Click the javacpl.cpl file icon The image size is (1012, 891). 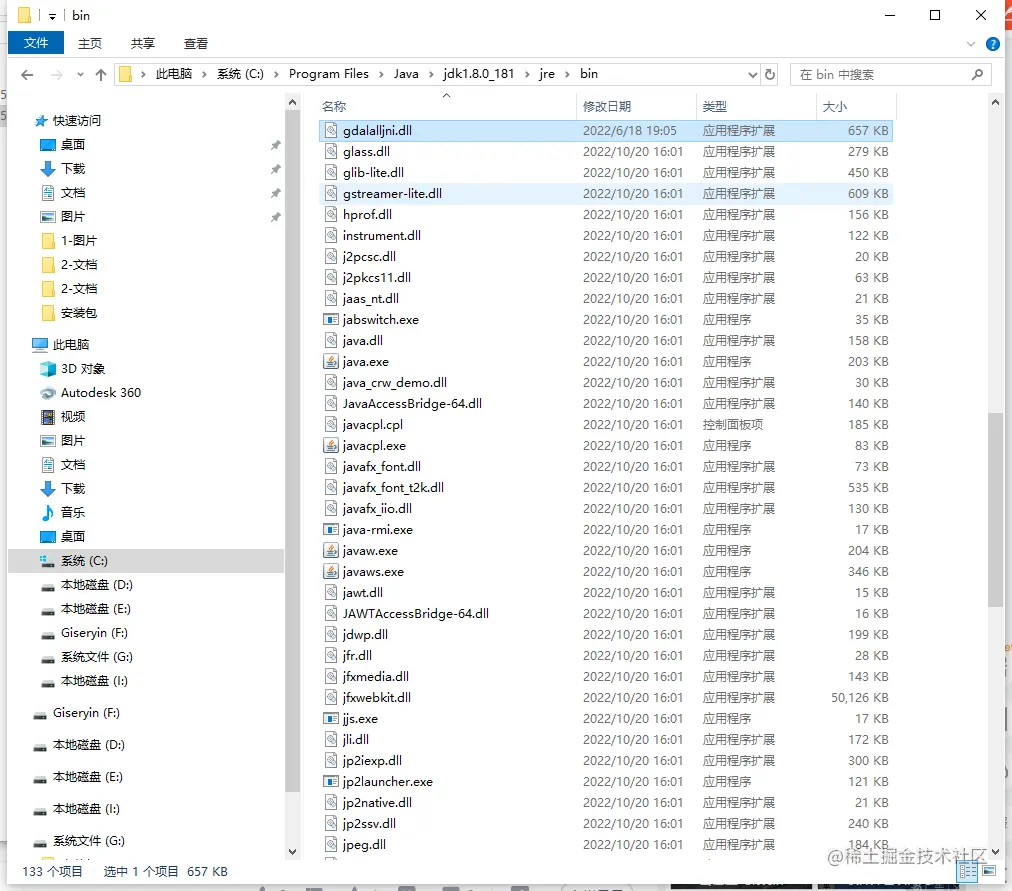pyautogui.click(x=331, y=425)
